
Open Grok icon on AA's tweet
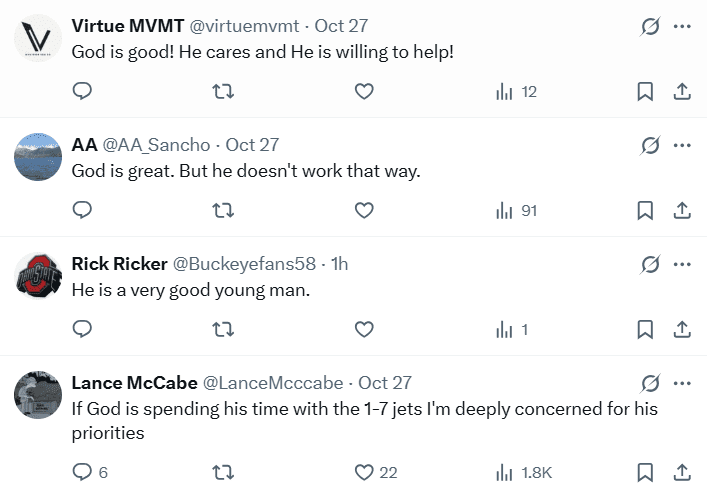coord(650,146)
